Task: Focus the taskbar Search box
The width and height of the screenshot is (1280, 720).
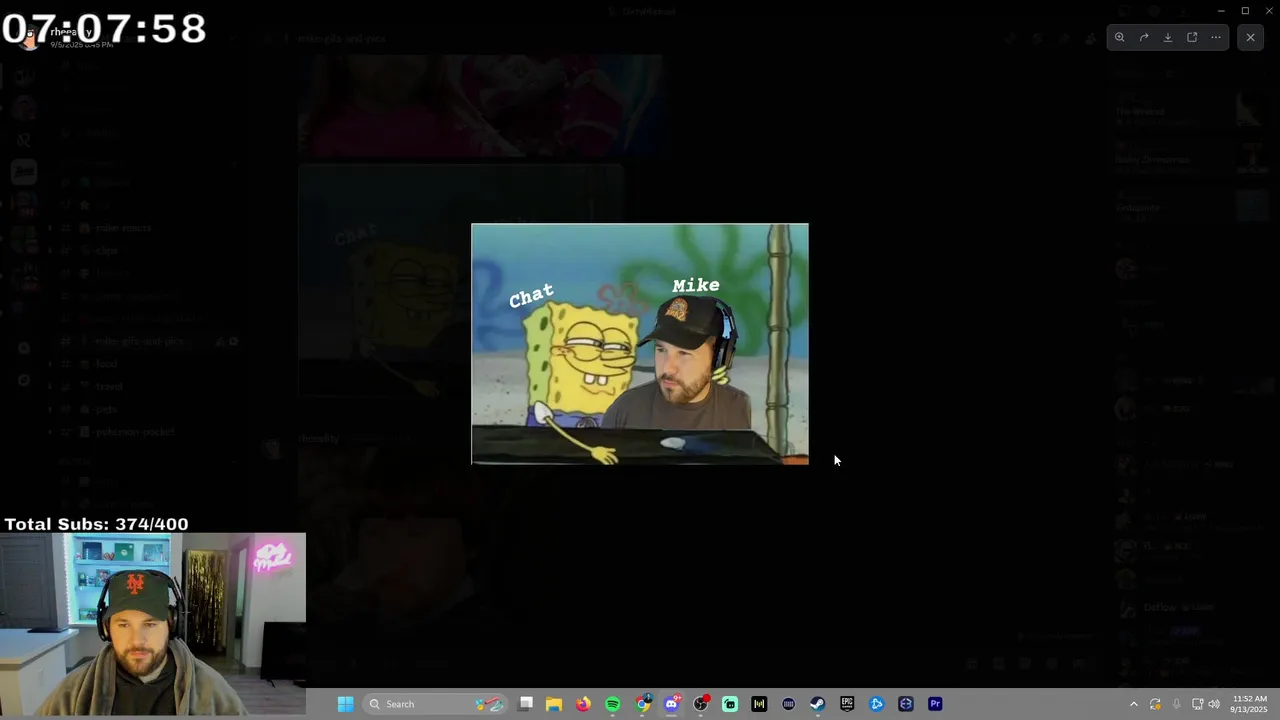Action: (x=435, y=704)
